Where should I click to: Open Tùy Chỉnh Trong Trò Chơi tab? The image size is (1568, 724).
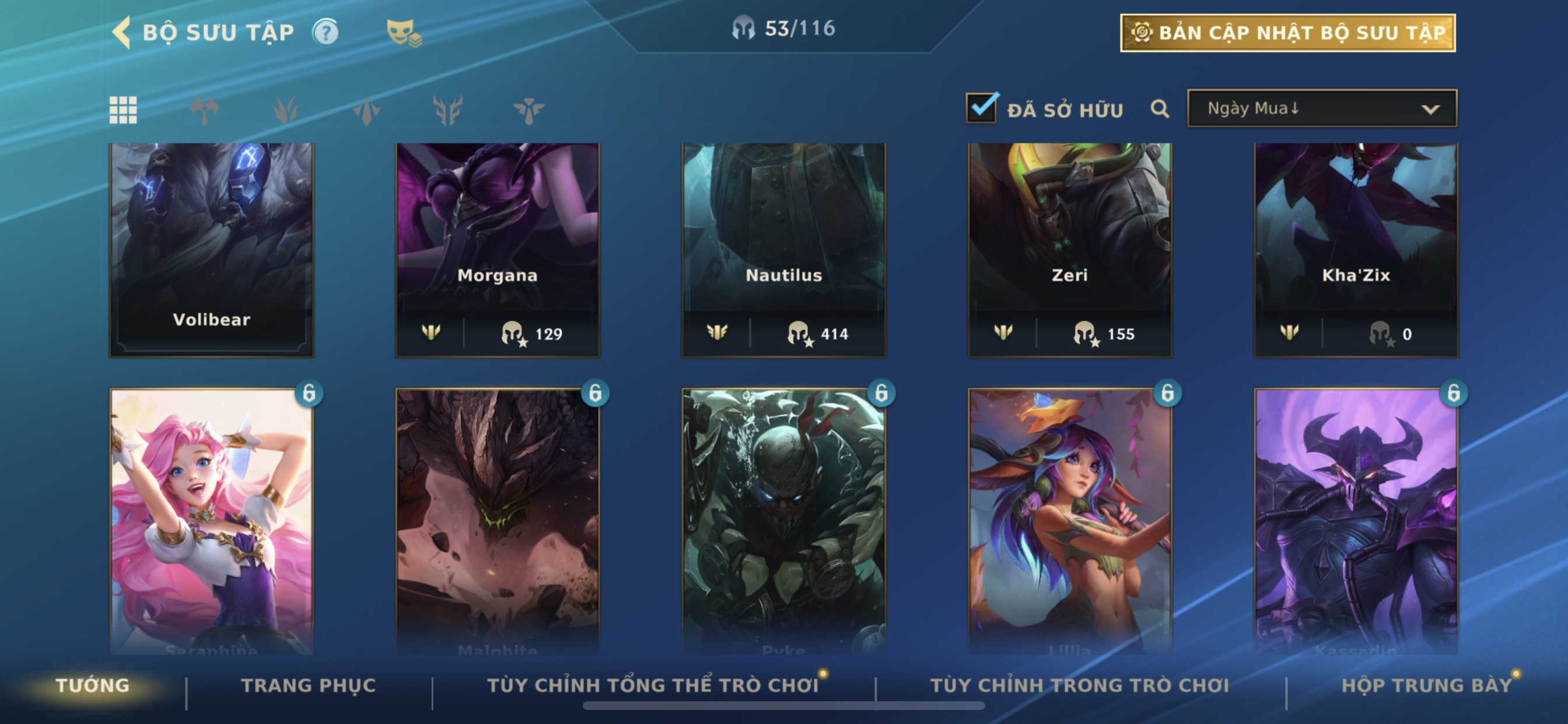click(x=1080, y=686)
